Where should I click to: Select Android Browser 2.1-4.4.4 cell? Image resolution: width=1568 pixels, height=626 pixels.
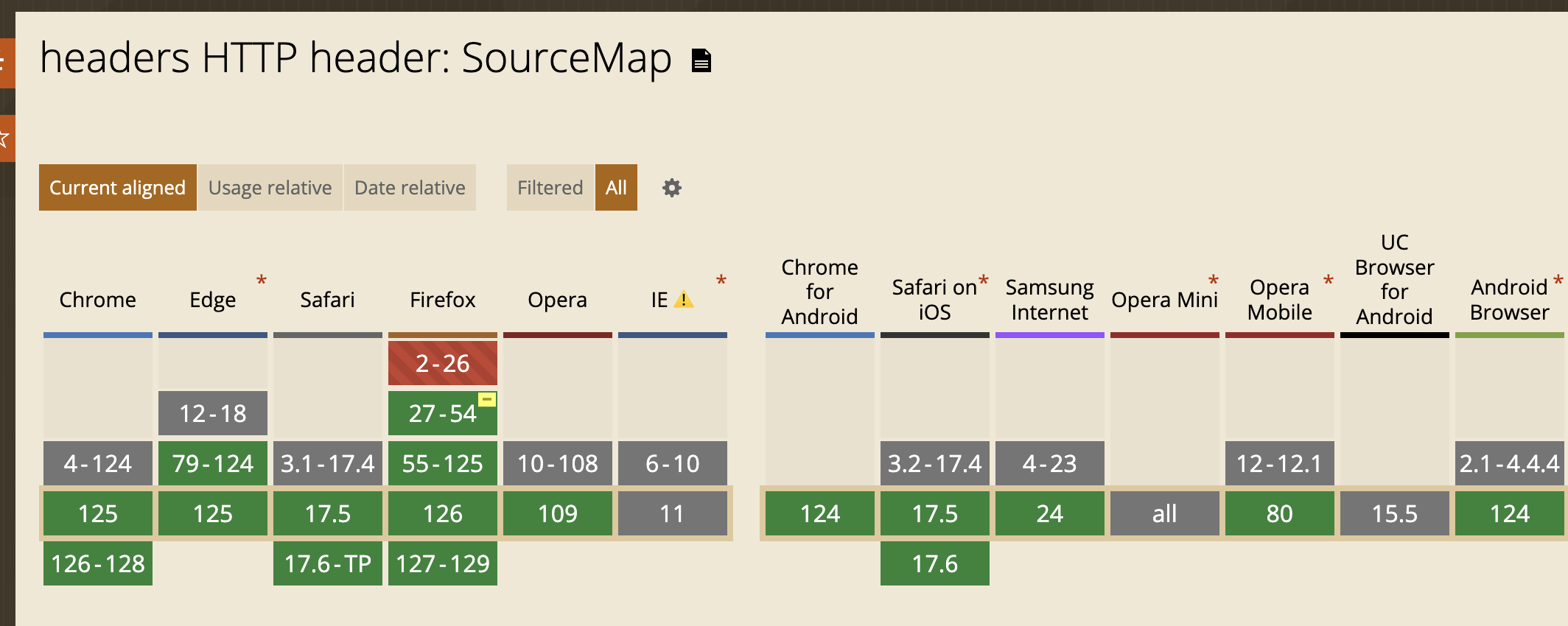click(x=1510, y=463)
